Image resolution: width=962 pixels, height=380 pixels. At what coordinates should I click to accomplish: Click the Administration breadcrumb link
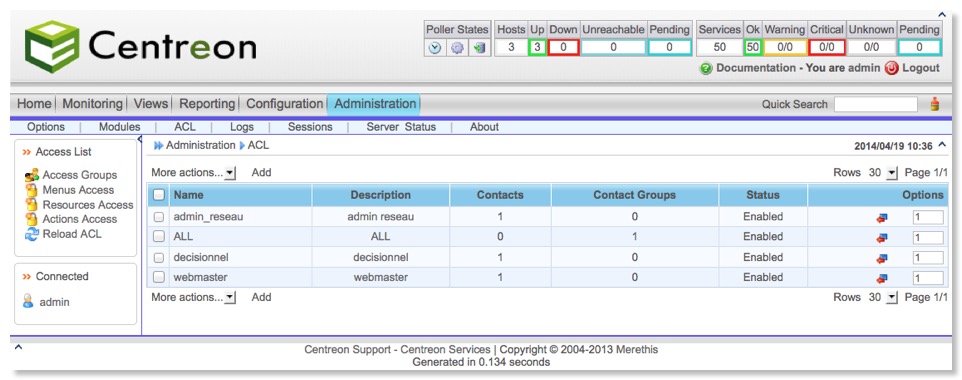(201, 145)
